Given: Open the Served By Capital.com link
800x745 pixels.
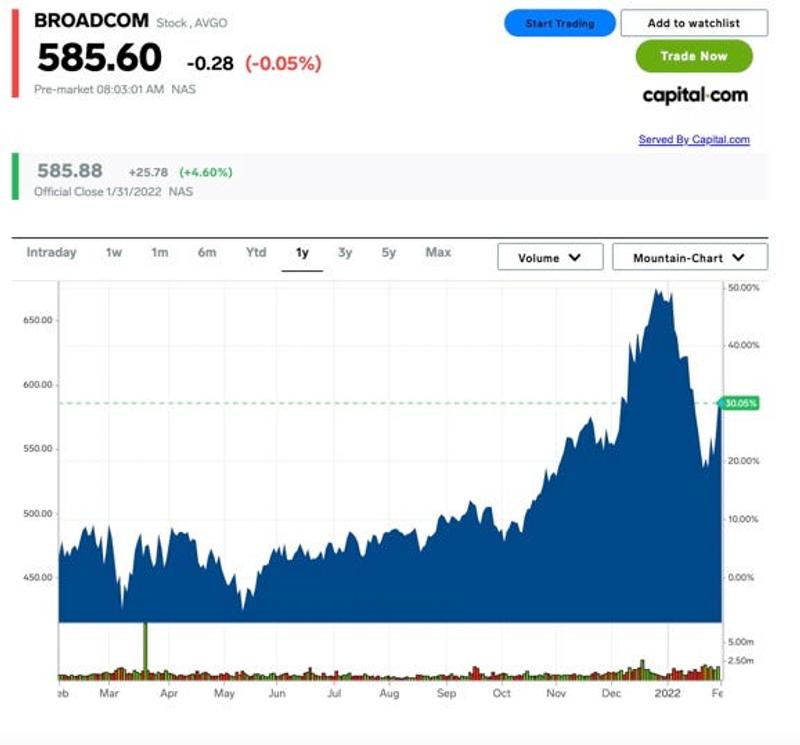Looking at the screenshot, I should 694,139.
